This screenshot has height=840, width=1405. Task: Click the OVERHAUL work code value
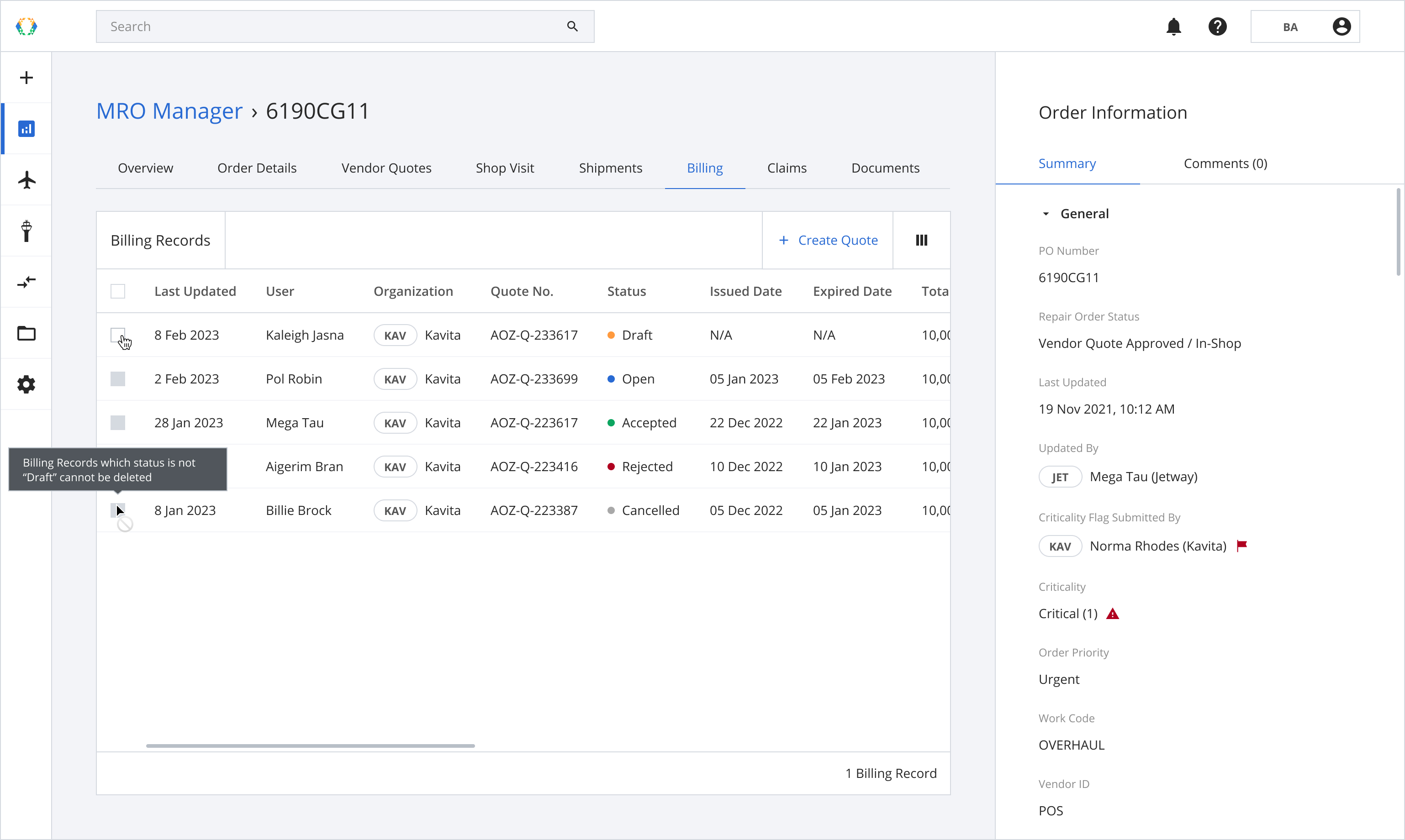[1072, 745]
